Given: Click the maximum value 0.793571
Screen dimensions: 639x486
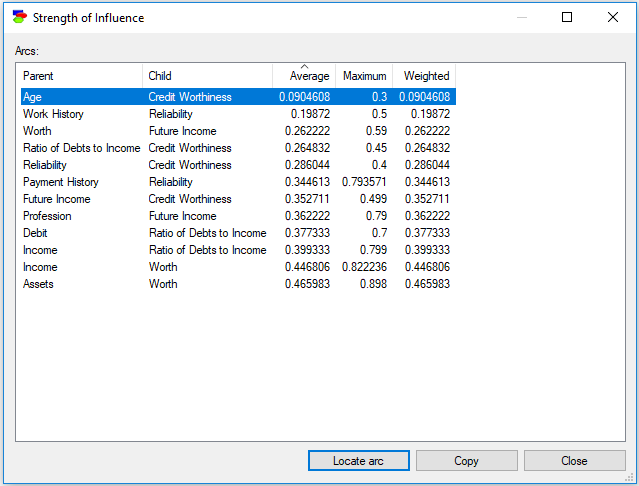Looking at the screenshot, I should 364,182.
